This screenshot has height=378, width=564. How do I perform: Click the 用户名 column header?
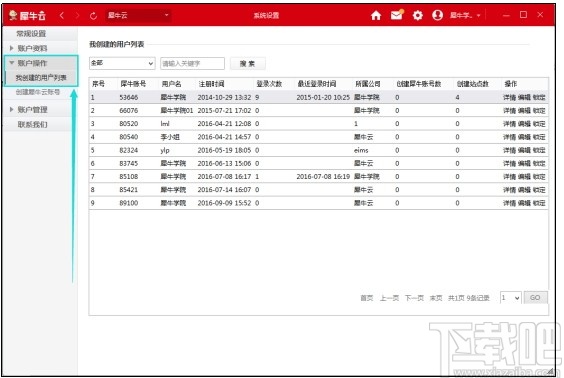171,84
